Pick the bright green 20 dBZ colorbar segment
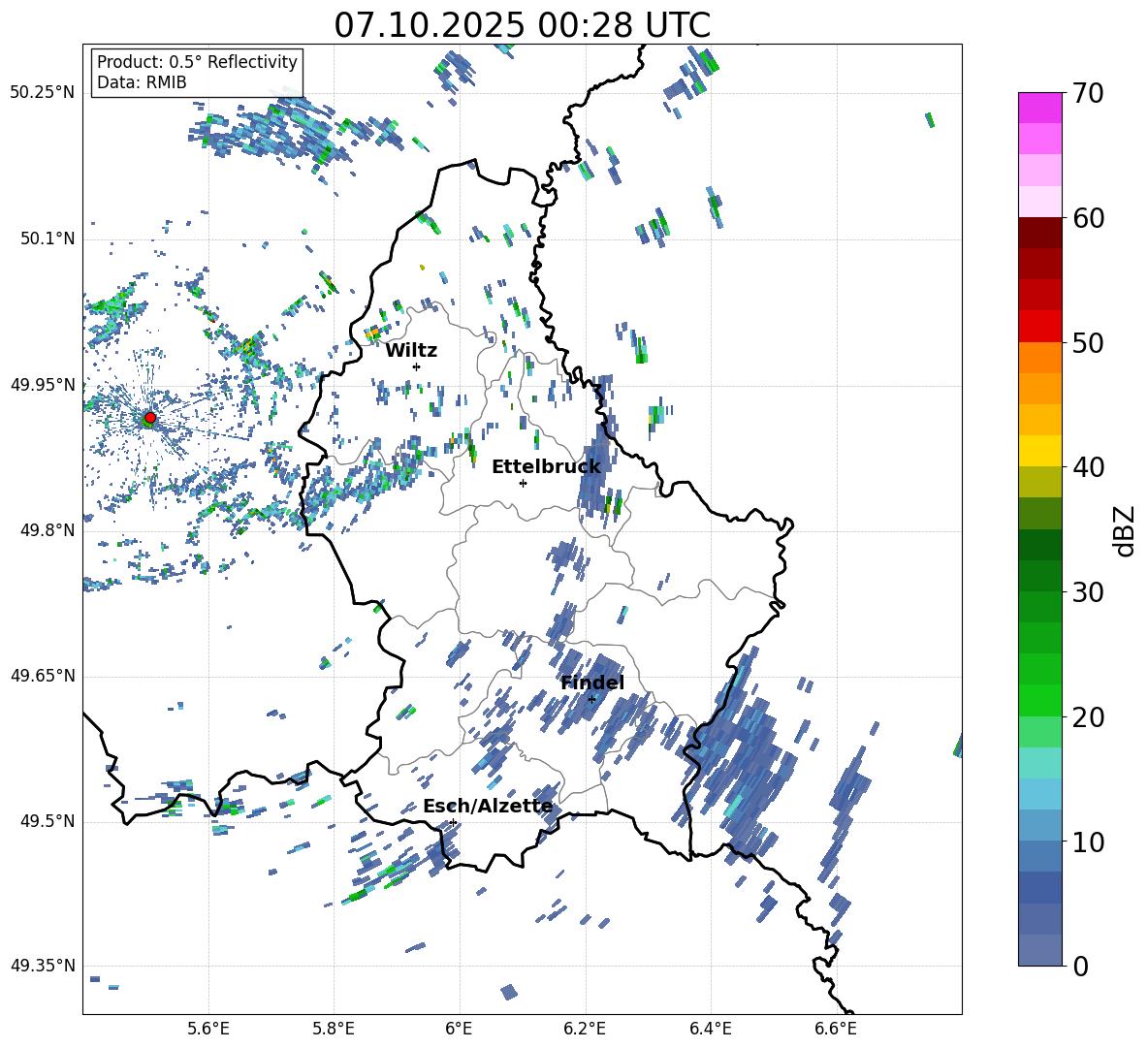1148x1048 pixels. tap(1040, 700)
